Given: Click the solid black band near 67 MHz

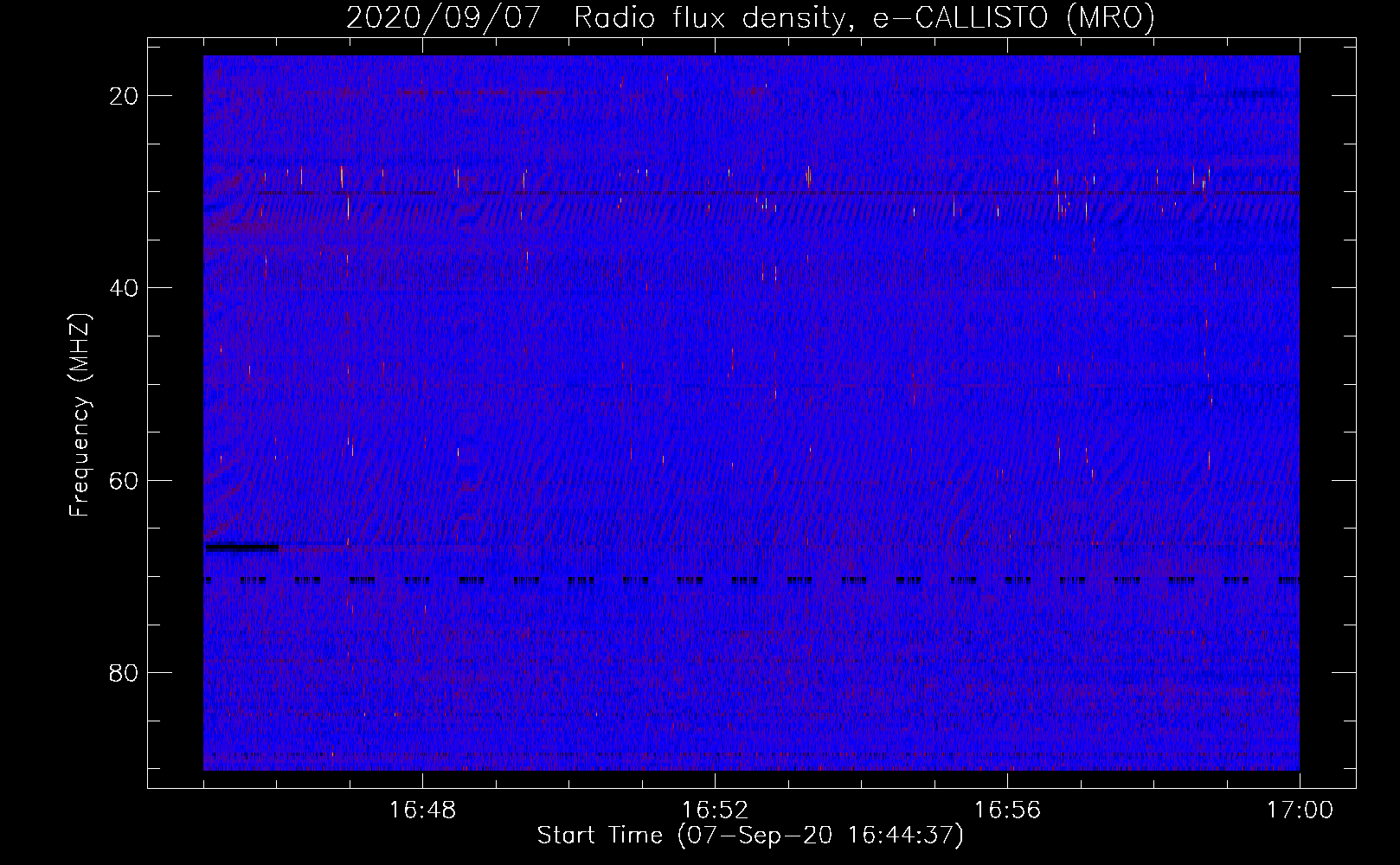Looking at the screenshot, I should coord(242,547).
